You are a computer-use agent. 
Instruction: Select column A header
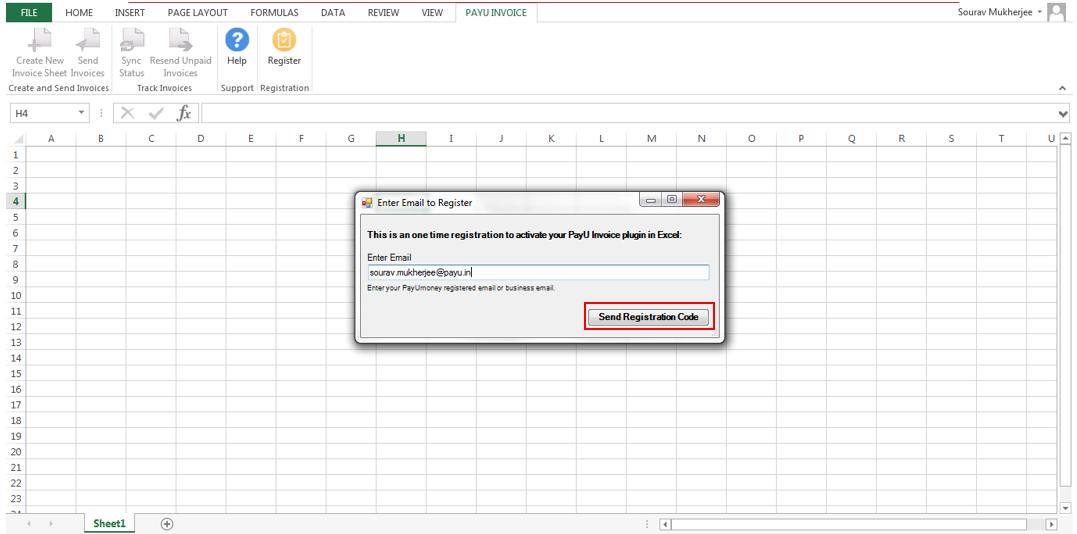tap(51, 139)
